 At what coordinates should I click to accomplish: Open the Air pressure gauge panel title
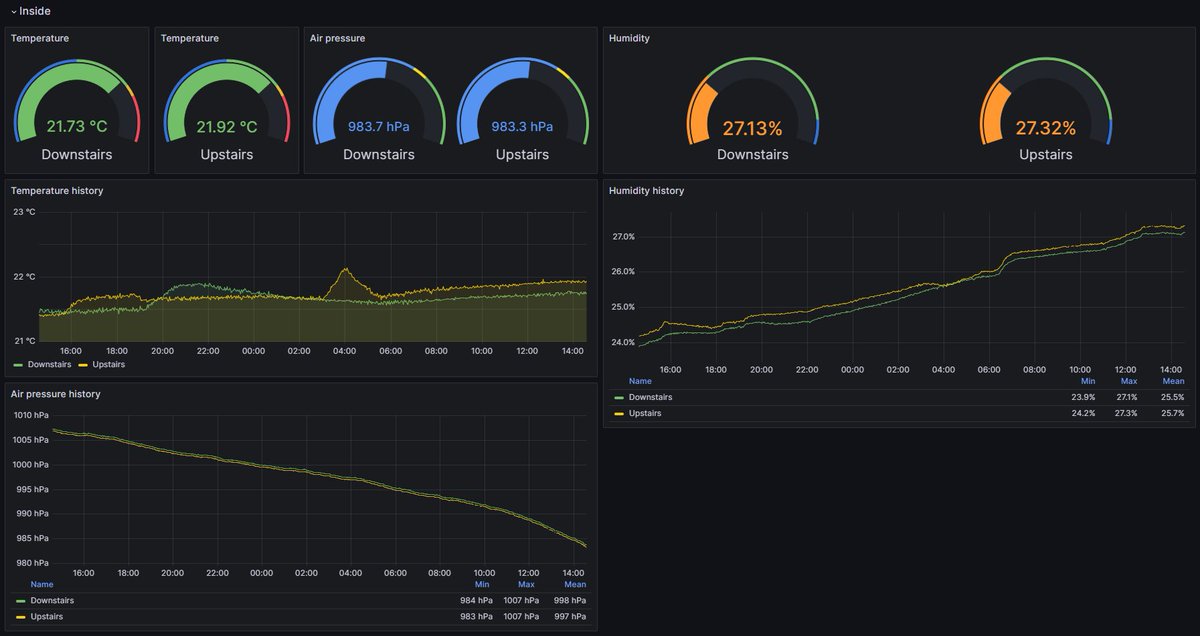point(337,38)
